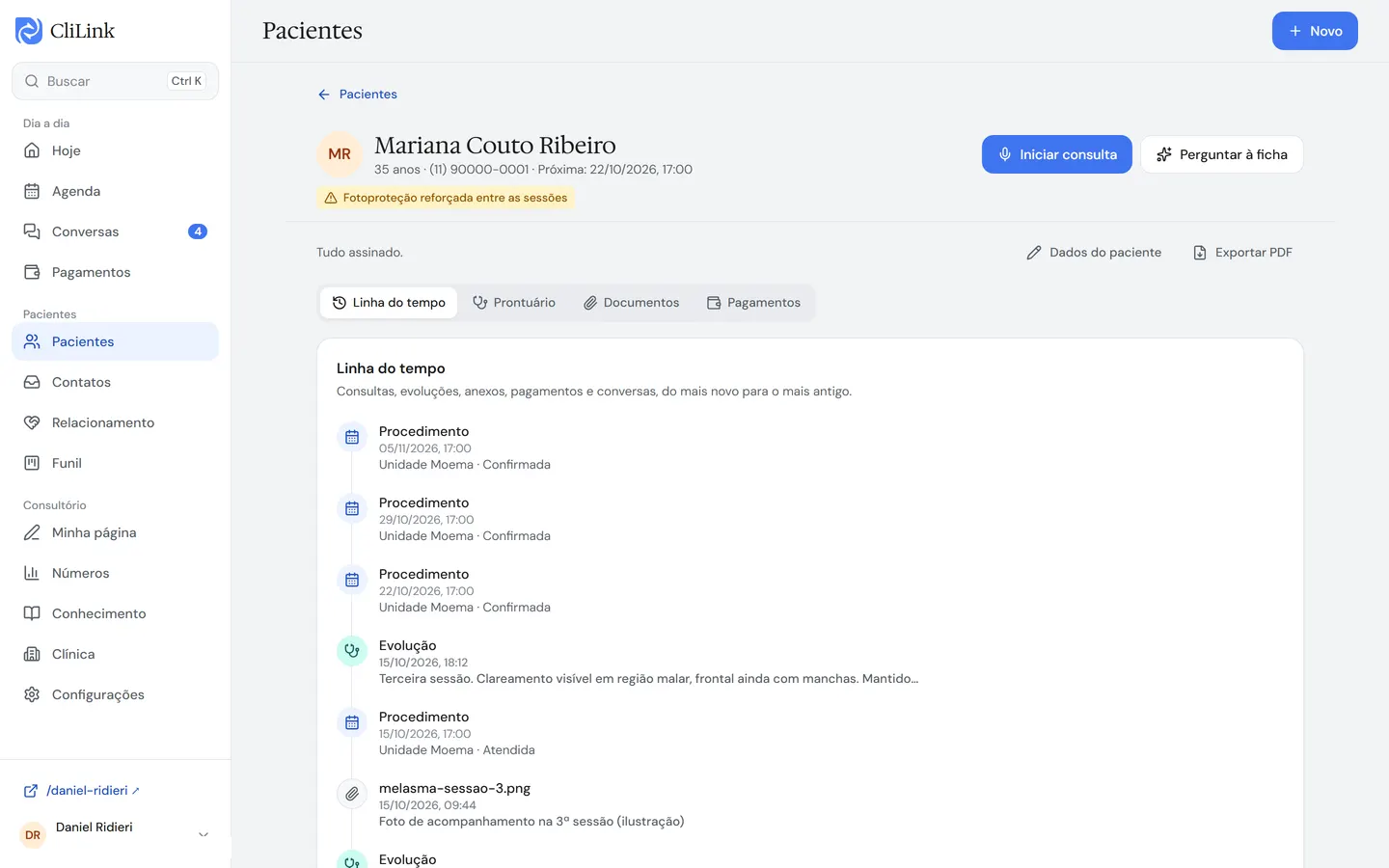Click calendar icon of 29/10/2026 Procedimento
1389x868 pixels.
coord(352,508)
